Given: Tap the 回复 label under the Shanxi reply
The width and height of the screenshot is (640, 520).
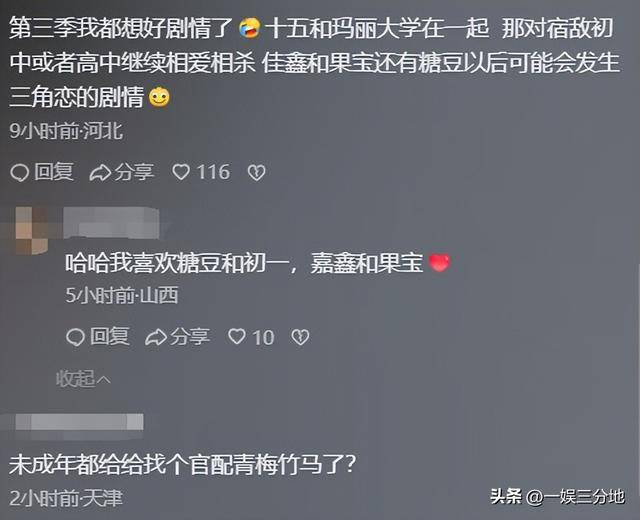Looking at the screenshot, I should click(109, 336).
